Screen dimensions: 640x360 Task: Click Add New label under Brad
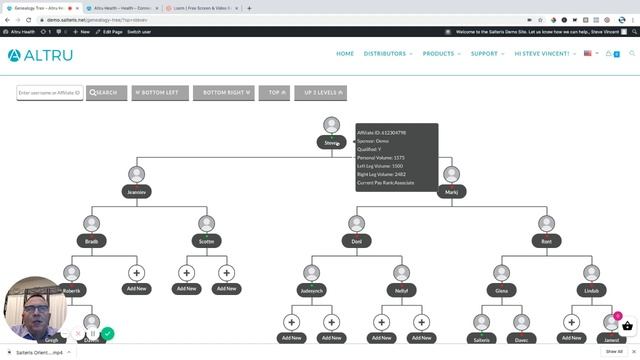click(x=136, y=289)
